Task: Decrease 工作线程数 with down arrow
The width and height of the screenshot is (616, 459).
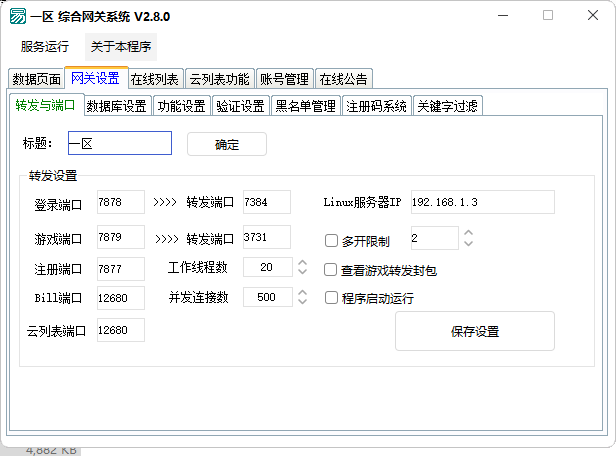Action: click(302, 272)
